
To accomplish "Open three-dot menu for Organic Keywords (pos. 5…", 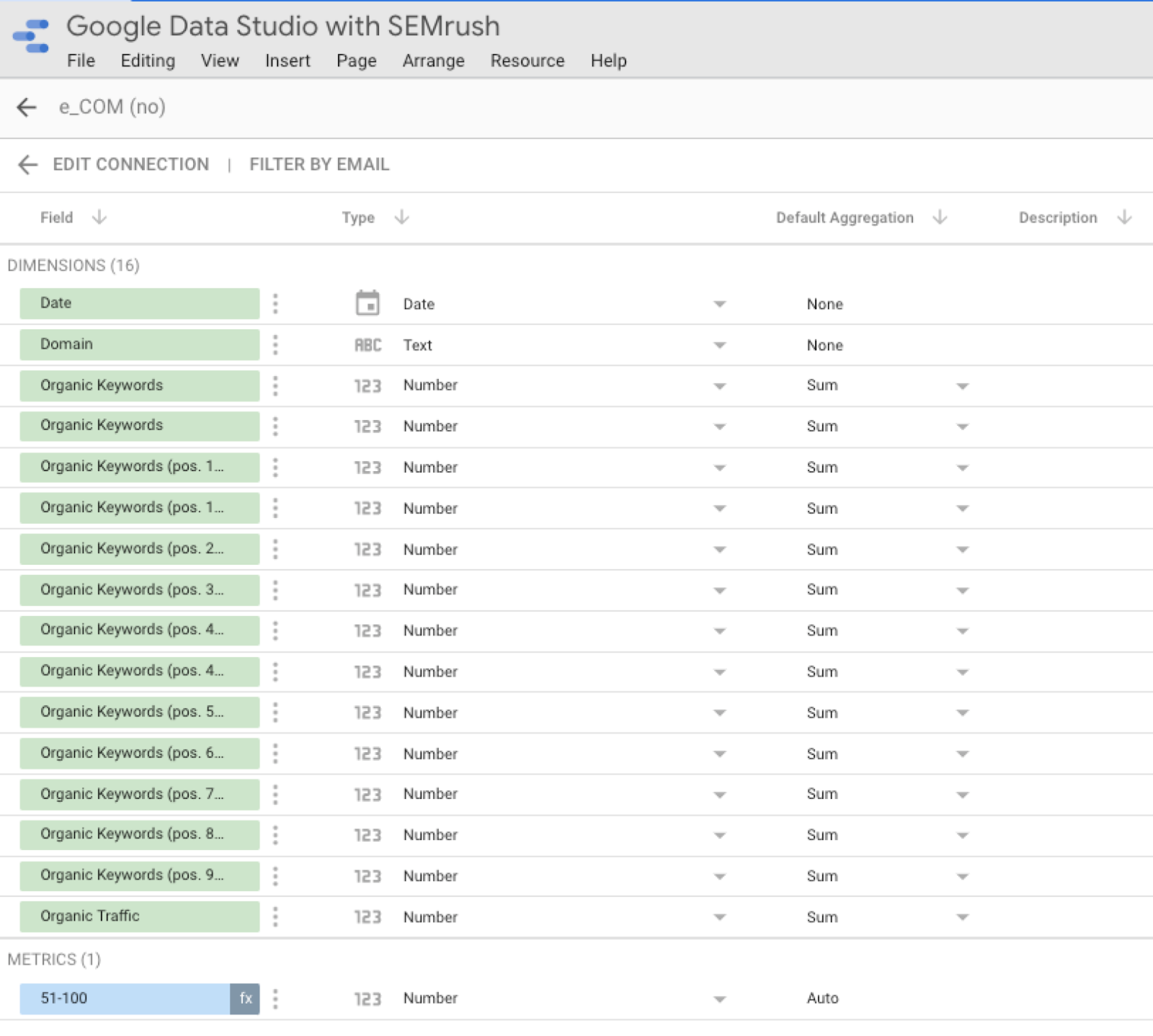I will (x=275, y=713).
